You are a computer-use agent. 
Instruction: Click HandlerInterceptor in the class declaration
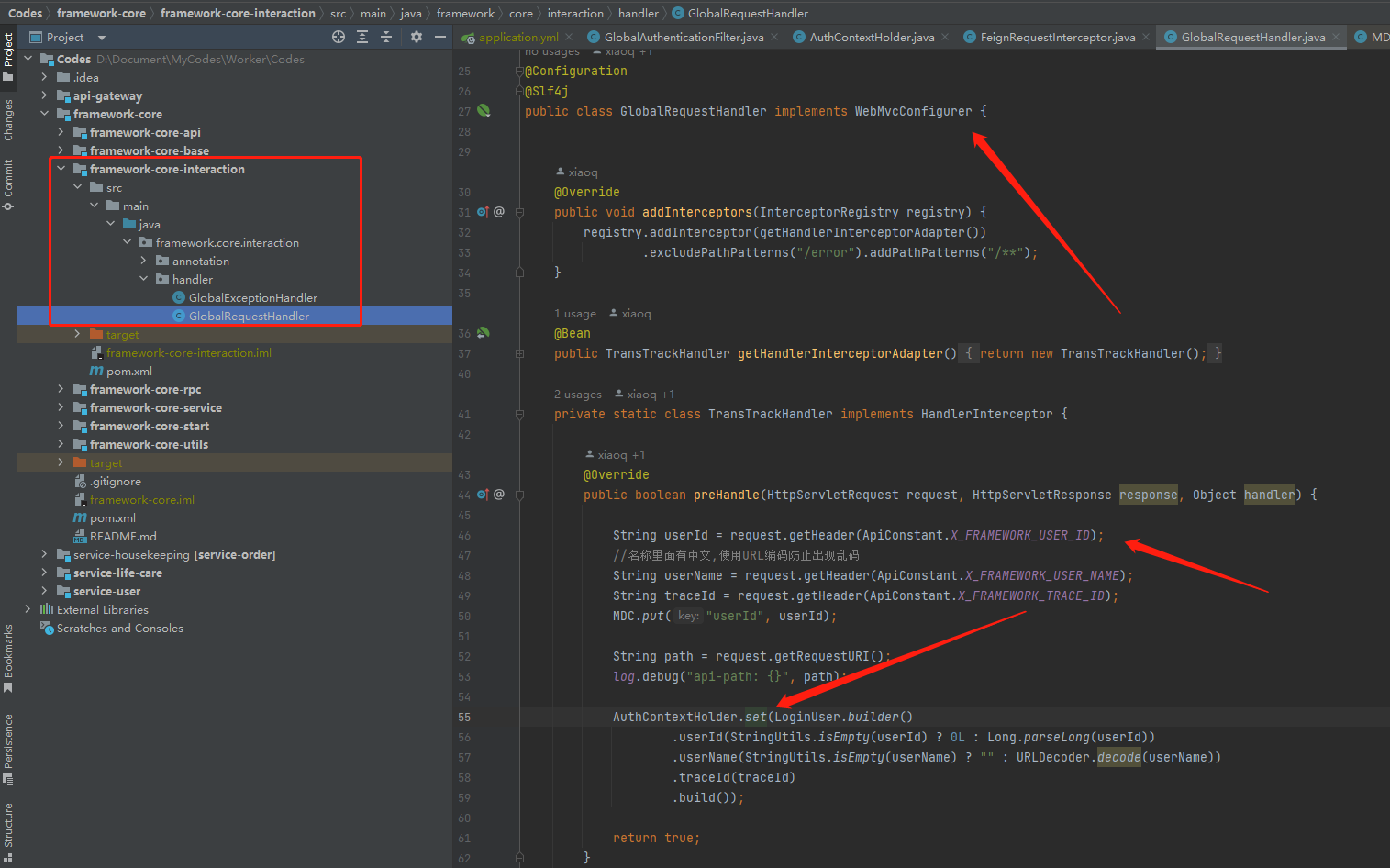pyautogui.click(x=986, y=414)
